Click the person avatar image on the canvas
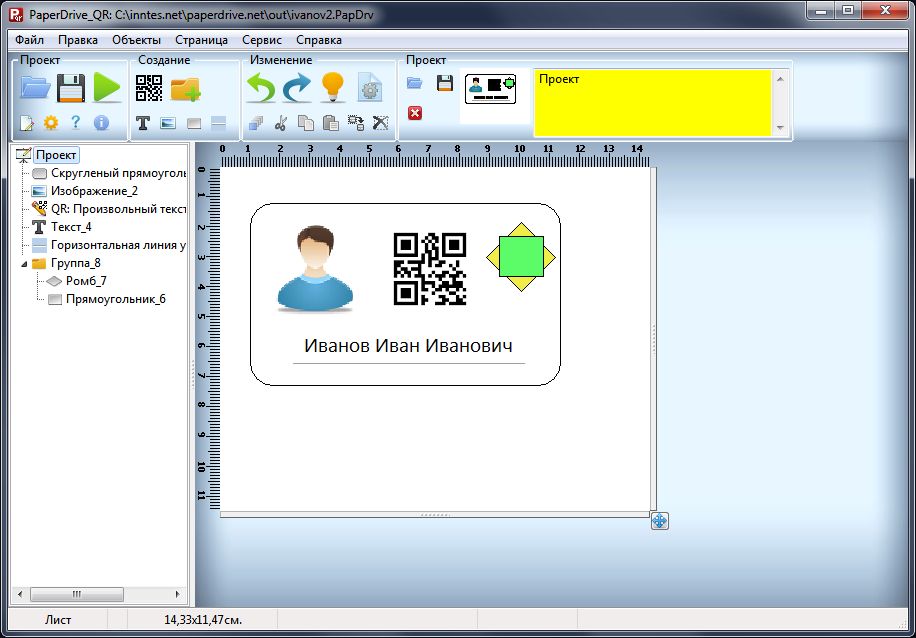 click(315, 268)
